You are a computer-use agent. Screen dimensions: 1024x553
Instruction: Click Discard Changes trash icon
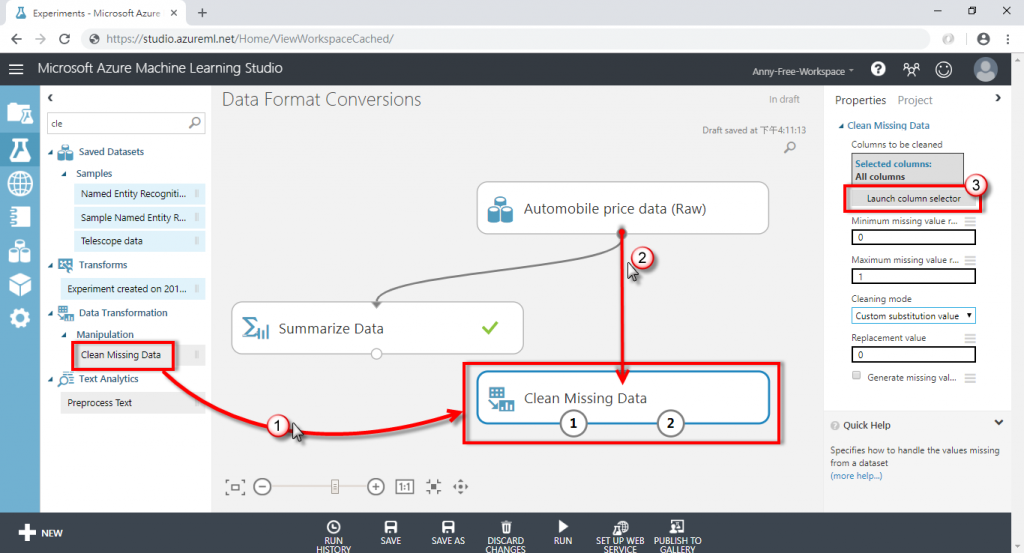click(505, 536)
